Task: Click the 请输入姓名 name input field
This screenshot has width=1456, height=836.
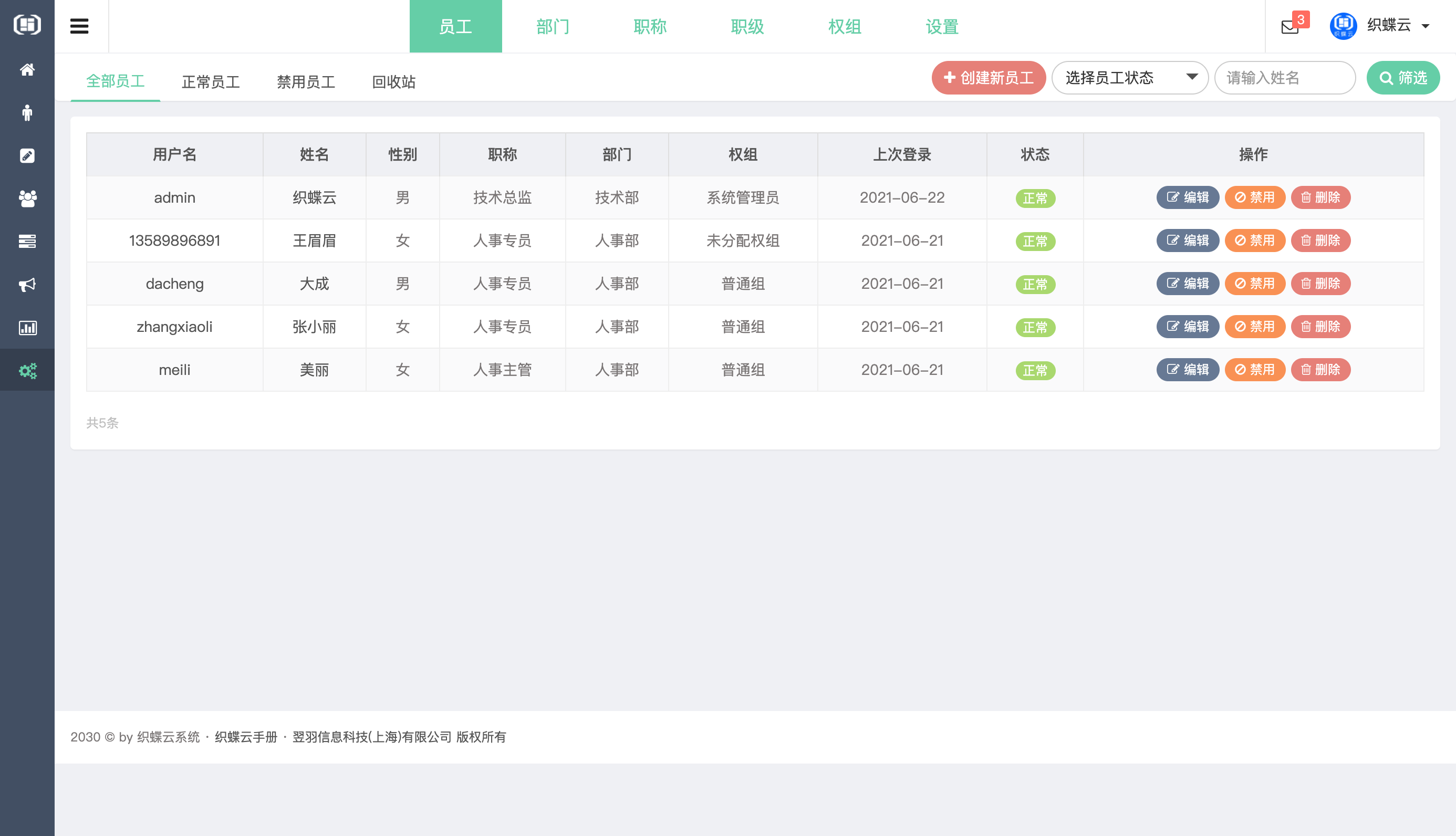Action: (1285, 78)
